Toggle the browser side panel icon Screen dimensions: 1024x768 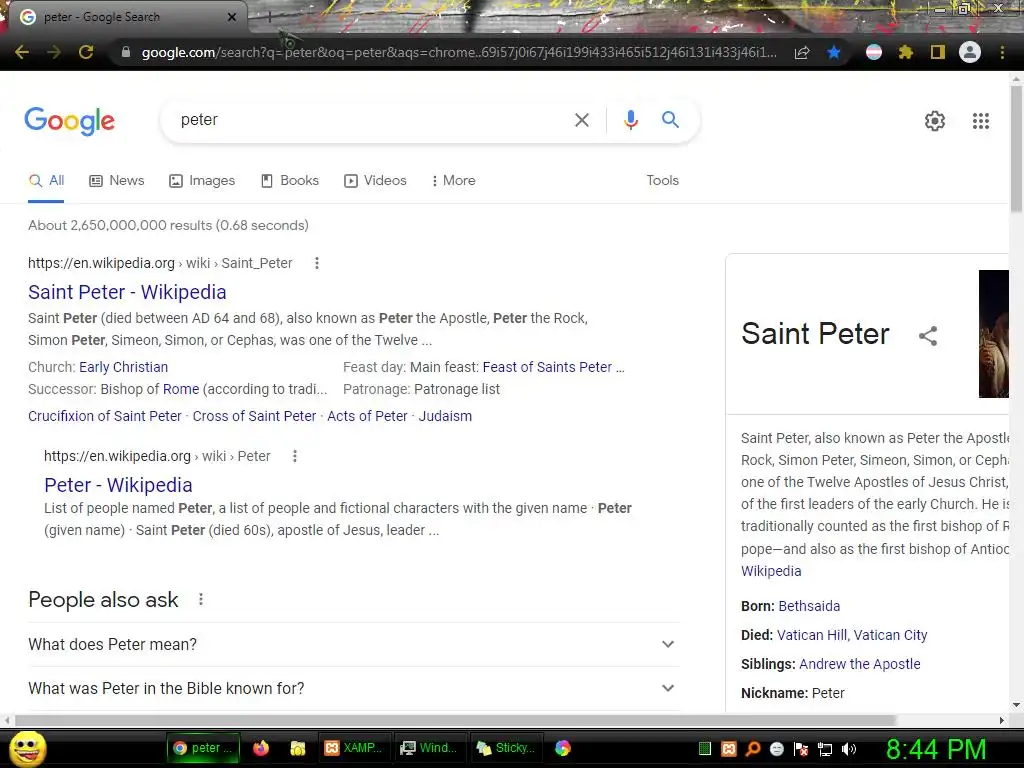[937, 52]
